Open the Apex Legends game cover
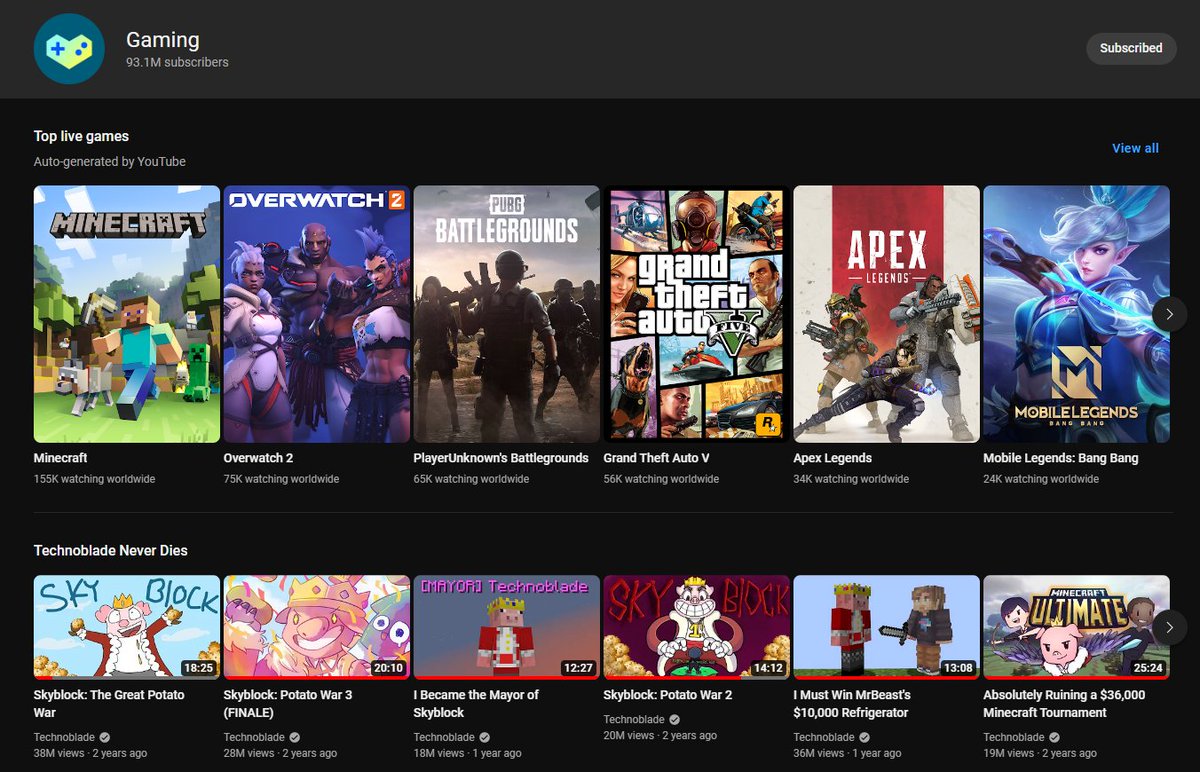Image resolution: width=1200 pixels, height=772 pixels. coord(887,314)
